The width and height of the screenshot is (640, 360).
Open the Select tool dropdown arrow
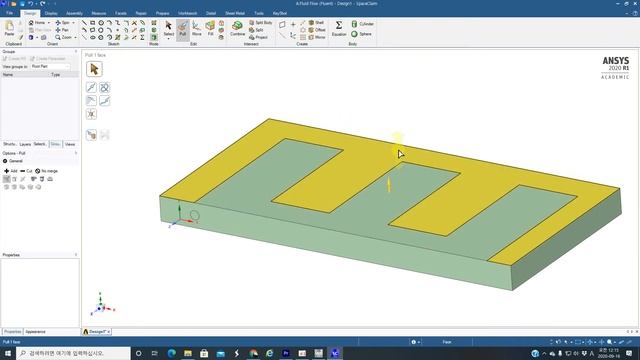click(x=168, y=39)
